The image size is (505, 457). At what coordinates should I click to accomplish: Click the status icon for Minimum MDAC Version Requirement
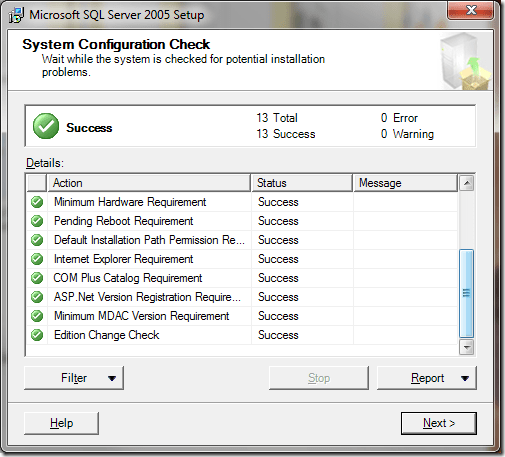(37, 316)
